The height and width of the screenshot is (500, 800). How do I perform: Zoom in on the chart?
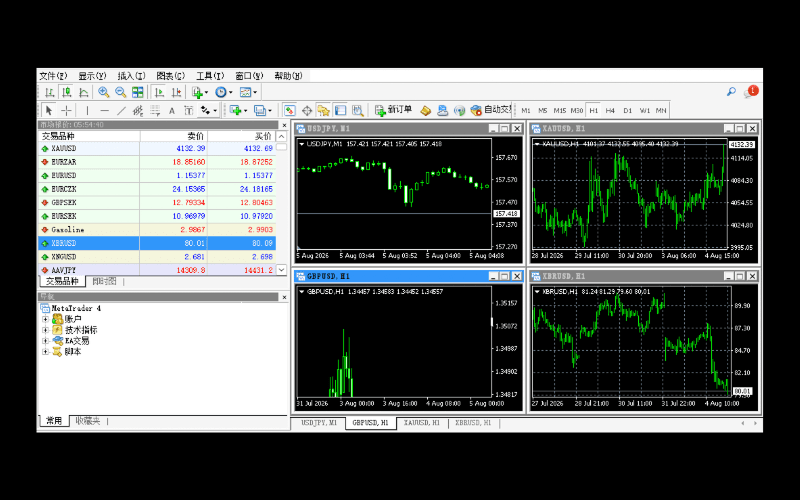pyautogui.click(x=104, y=92)
